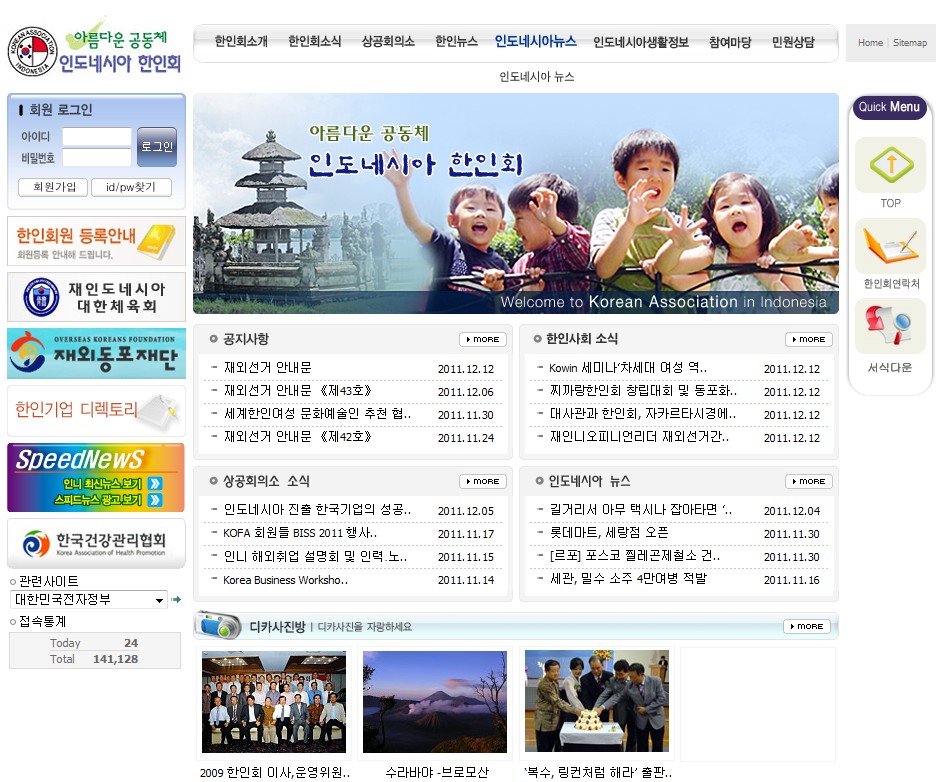Open 대사관과 한인회, 자카르타시경에.. article
936x782 pixels.
coord(642,413)
